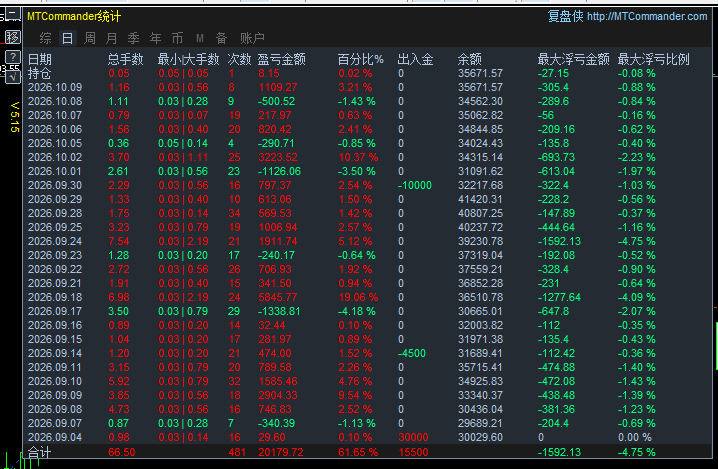Click the -693.73 floating loss value
The width and height of the screenshot is (718, 469).
(556, 157)
